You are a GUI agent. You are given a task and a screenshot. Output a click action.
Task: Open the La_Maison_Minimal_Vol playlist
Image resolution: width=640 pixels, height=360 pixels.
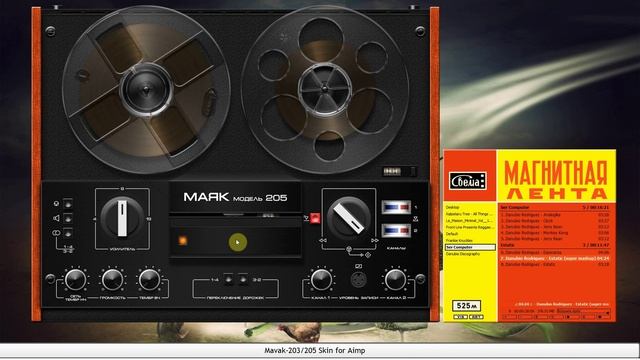click(469, 221)
